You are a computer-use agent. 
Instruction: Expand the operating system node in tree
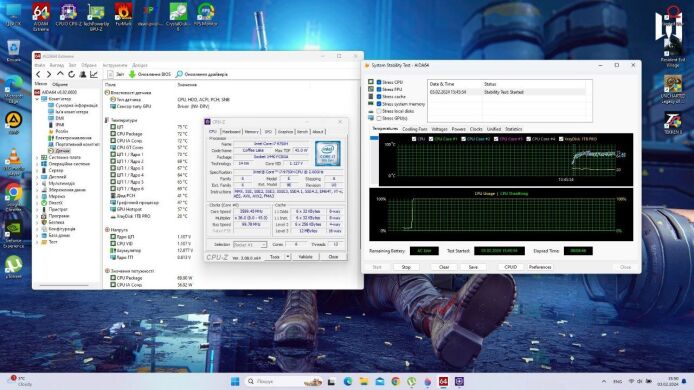coord(37,164)
